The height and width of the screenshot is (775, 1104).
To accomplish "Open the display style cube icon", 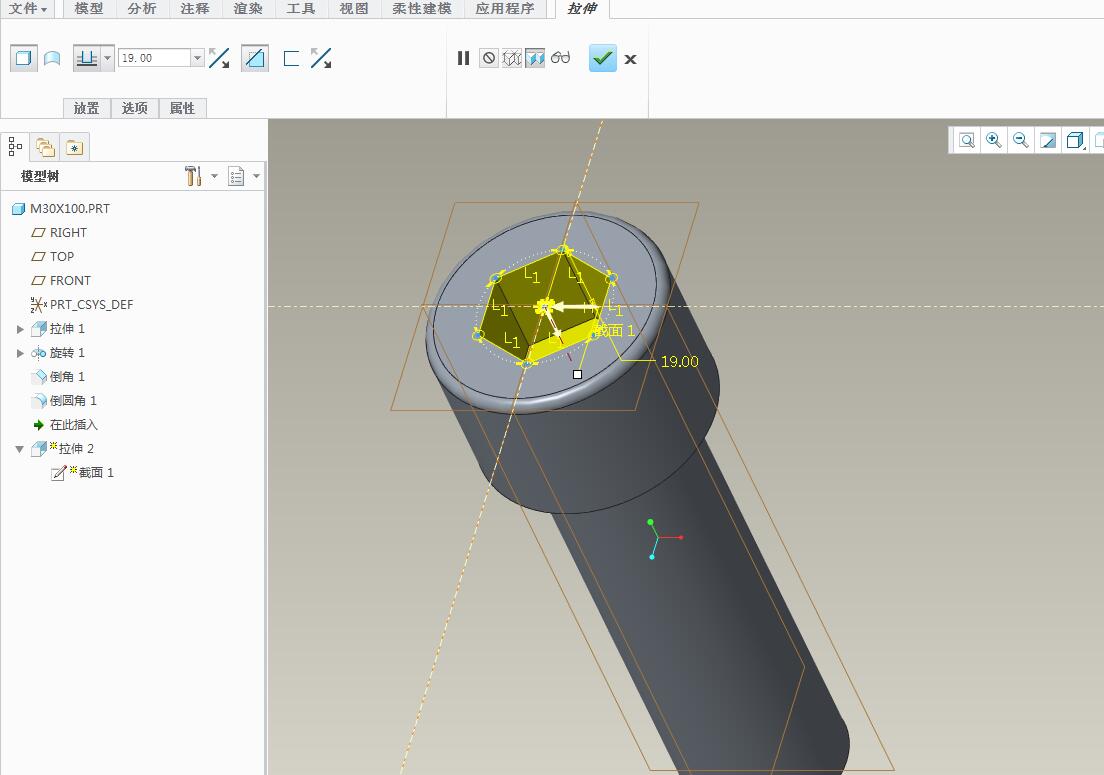I will tap(1074, 140).
